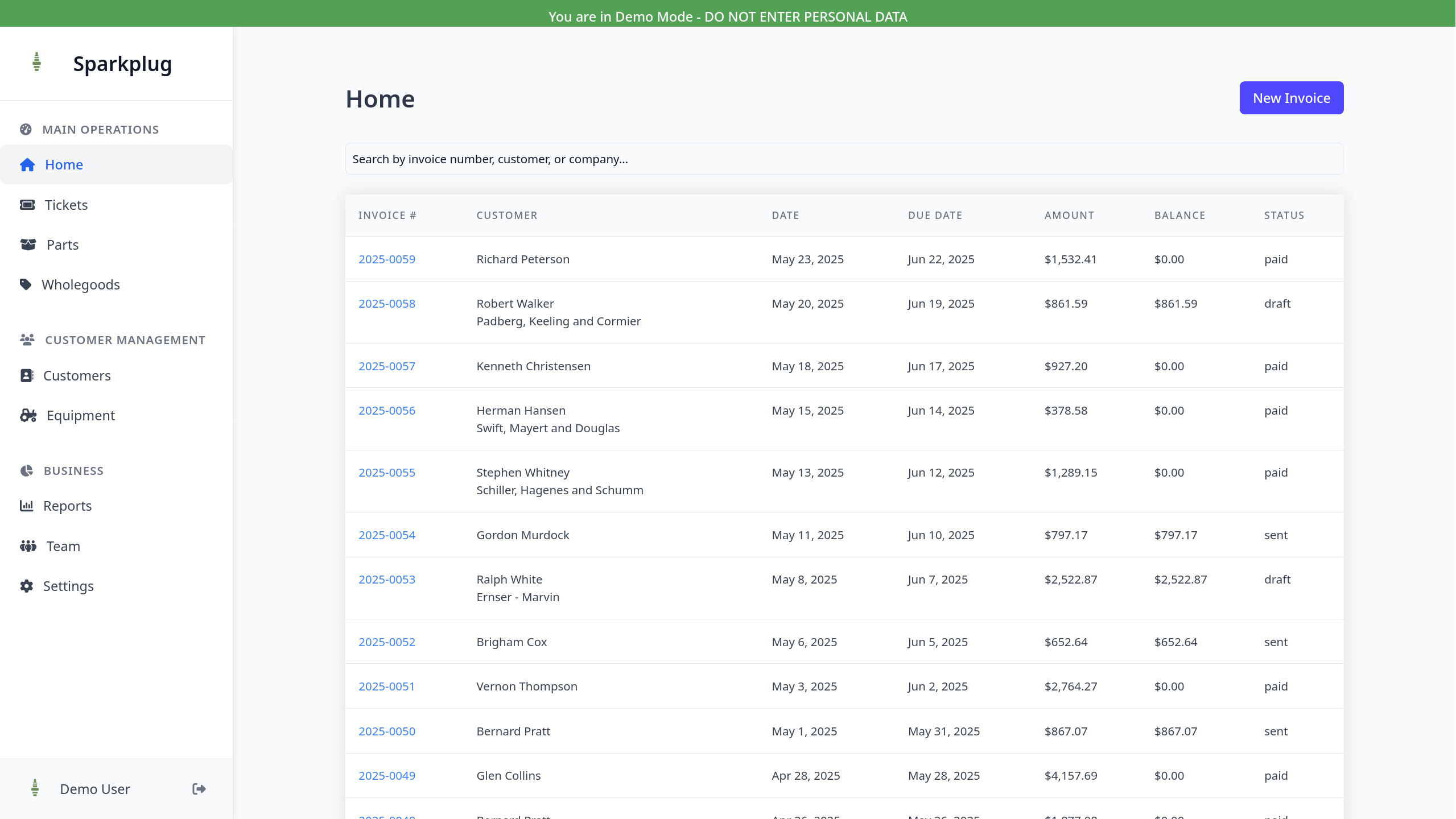Screen dimensions: 1456x819
Task: Focus the invoice search field
Action: tap(844, 159)
